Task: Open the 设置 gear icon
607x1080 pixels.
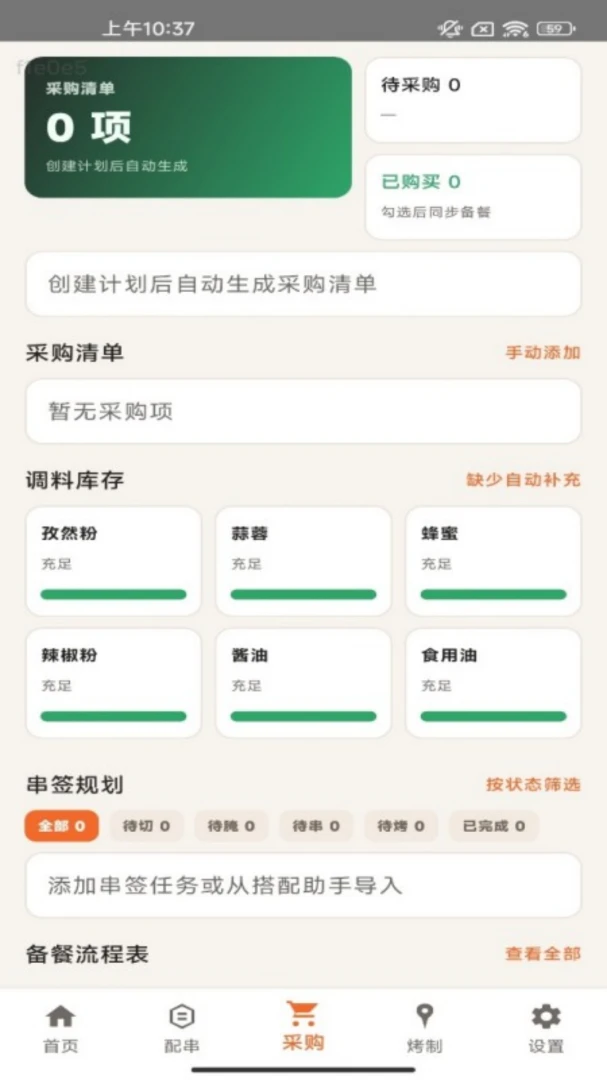Action: coord(546,1016)
